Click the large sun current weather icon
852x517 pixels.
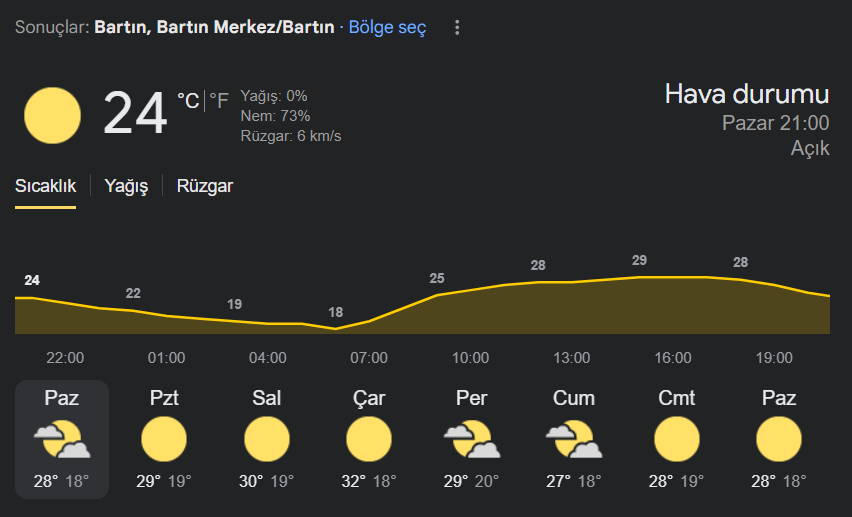point(52,115)
